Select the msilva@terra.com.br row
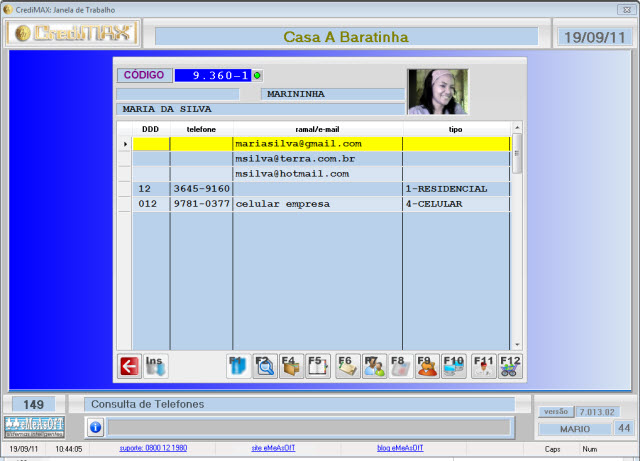This screenshot has width=640, height=461. tap(317, 159)
